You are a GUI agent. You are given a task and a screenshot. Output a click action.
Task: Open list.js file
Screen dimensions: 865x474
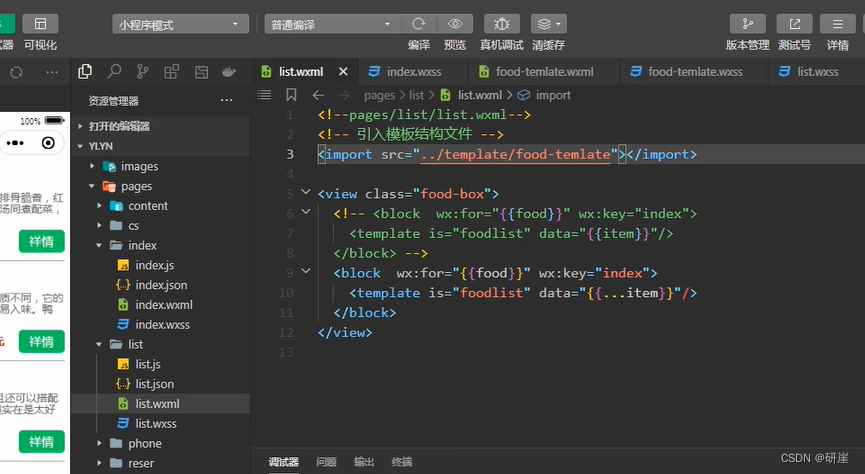pos(161,364)
